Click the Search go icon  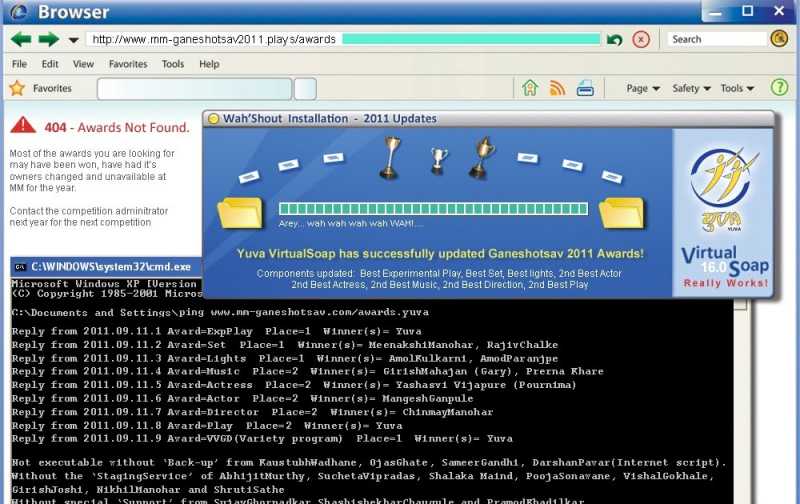780,39
